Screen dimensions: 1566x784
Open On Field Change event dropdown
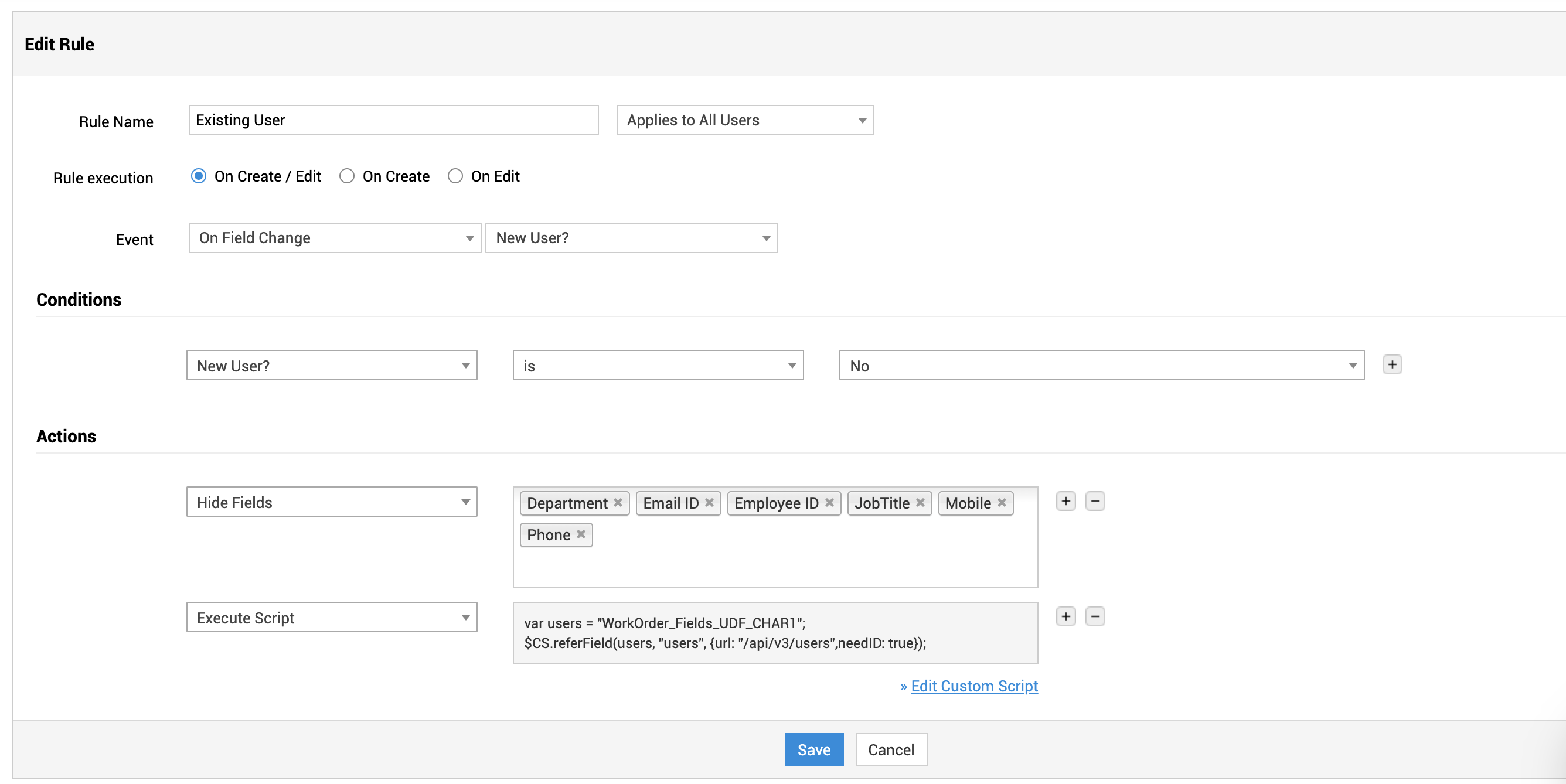click(334, 238)
